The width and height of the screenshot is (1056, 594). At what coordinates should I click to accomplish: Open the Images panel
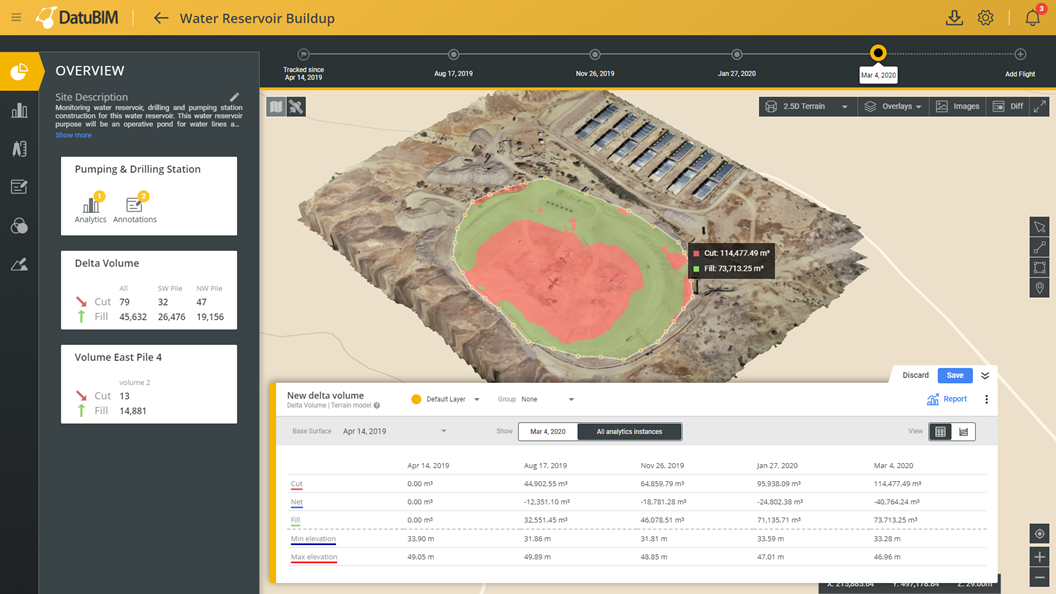click(958, 106)
